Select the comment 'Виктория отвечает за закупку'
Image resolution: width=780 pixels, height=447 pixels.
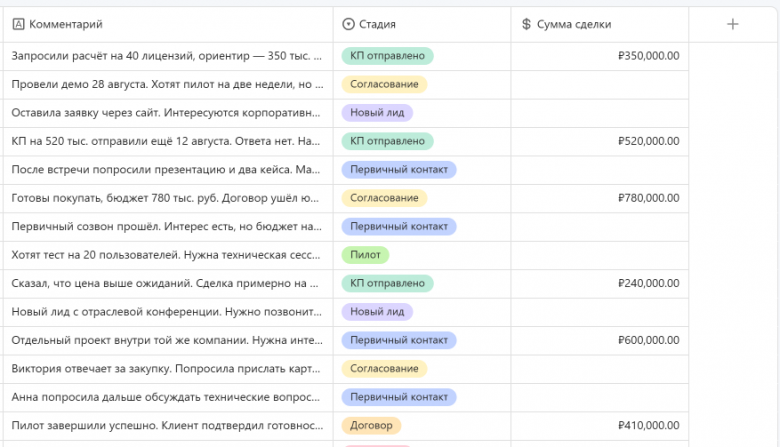tap(168, 368)
